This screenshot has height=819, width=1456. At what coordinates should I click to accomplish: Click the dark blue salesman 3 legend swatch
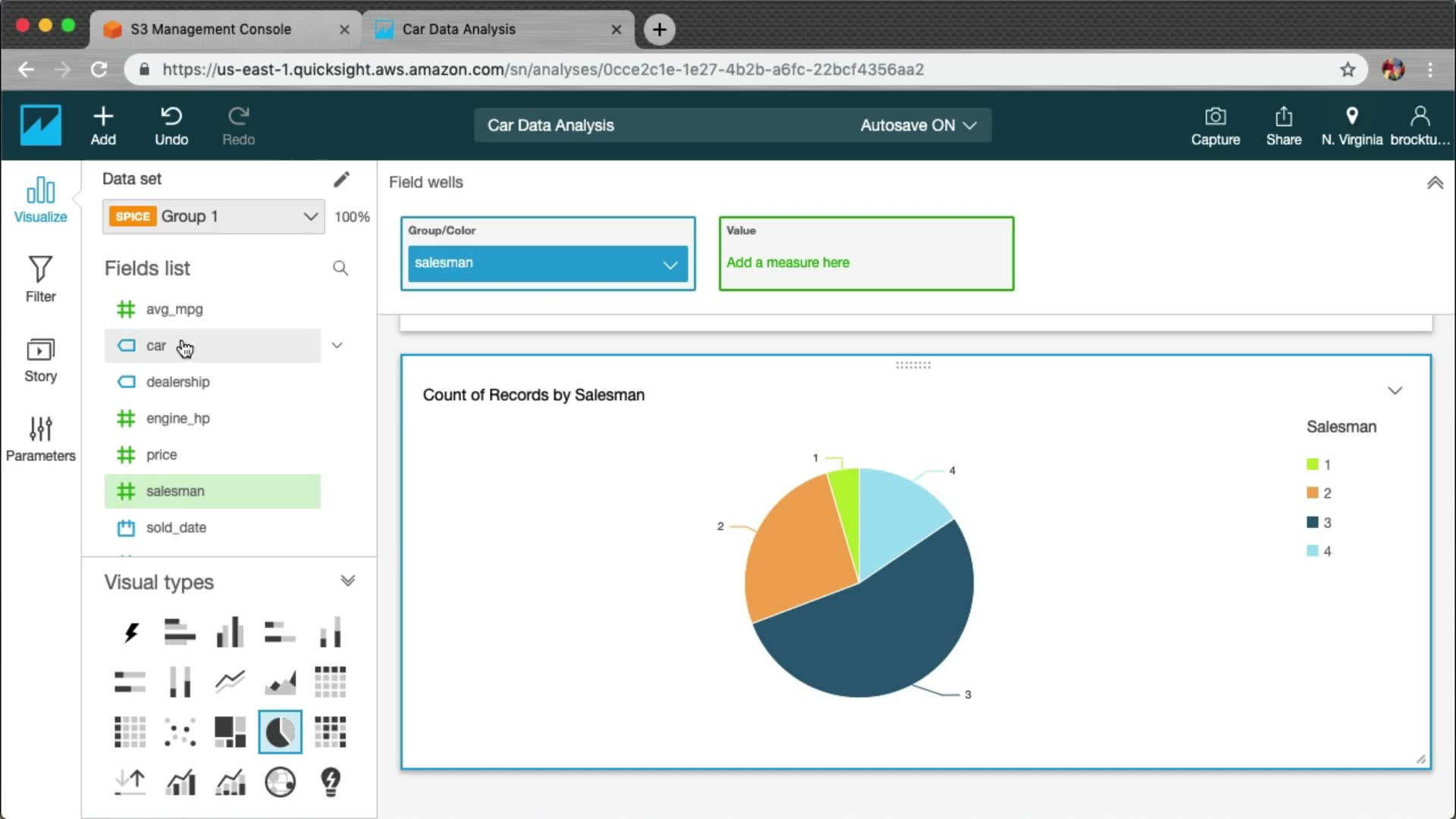pos(1313,522)
